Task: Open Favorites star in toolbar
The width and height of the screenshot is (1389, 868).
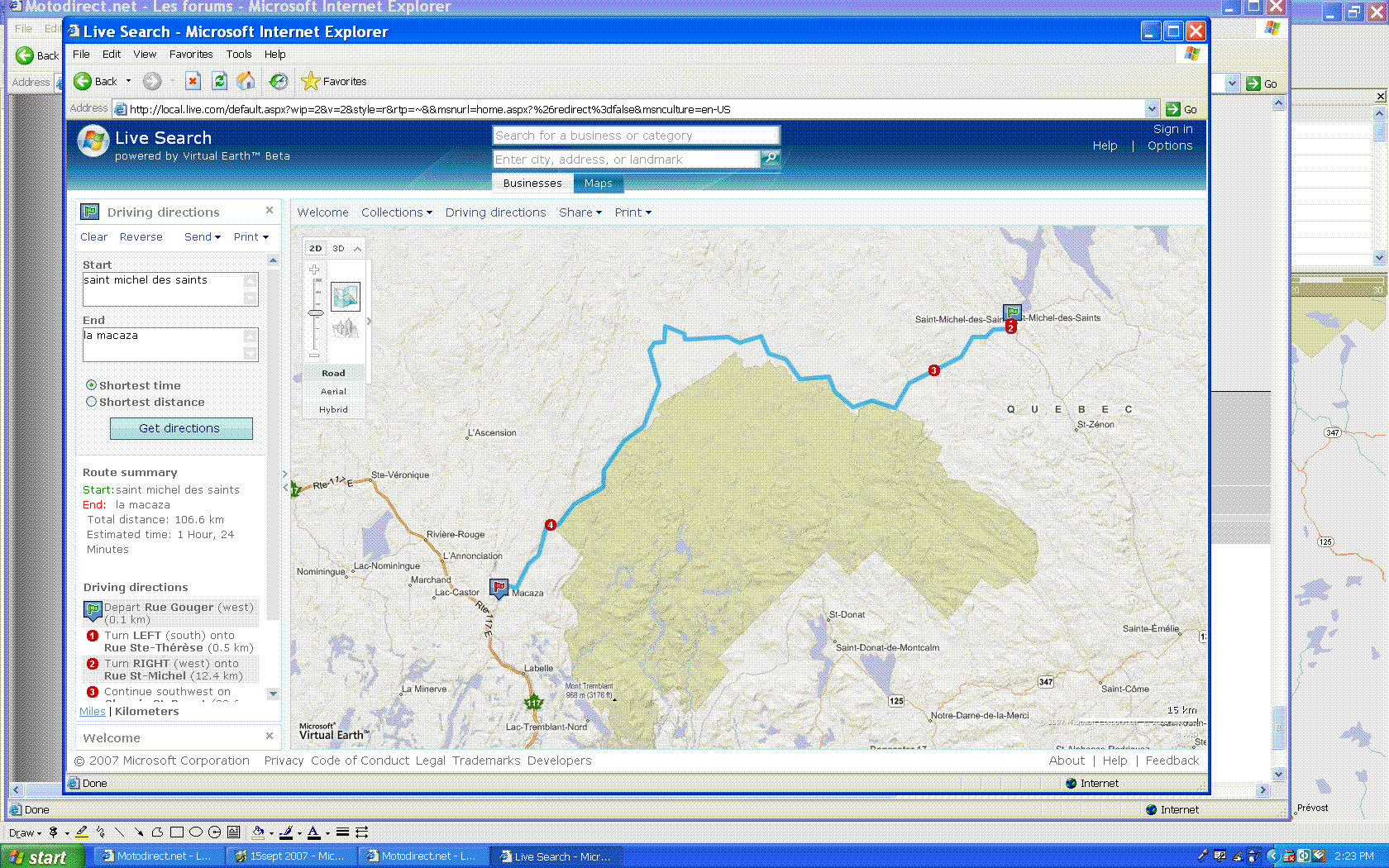Action: pyautogui.click(x=310, y=81)
